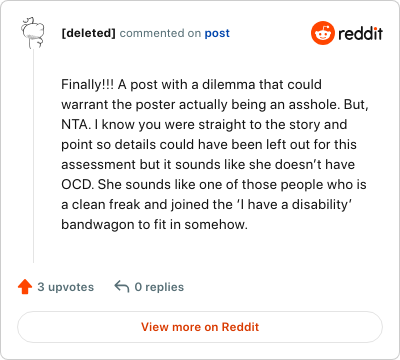This screenshot has width=400, height=360.
Task: Click the 'commented on' header text
Action: [x=160, y=33]
